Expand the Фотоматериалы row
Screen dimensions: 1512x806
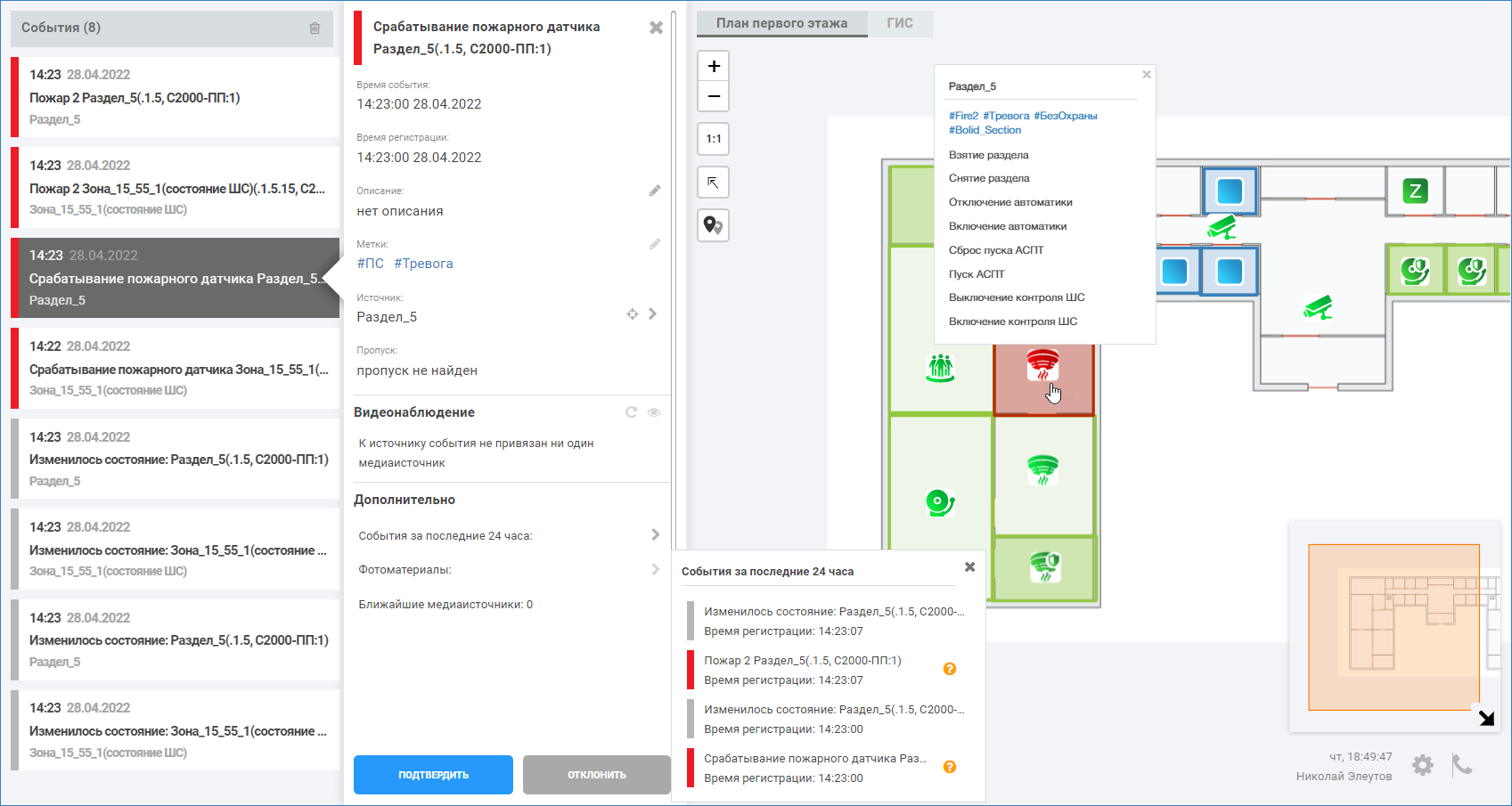tap(655, 569)
